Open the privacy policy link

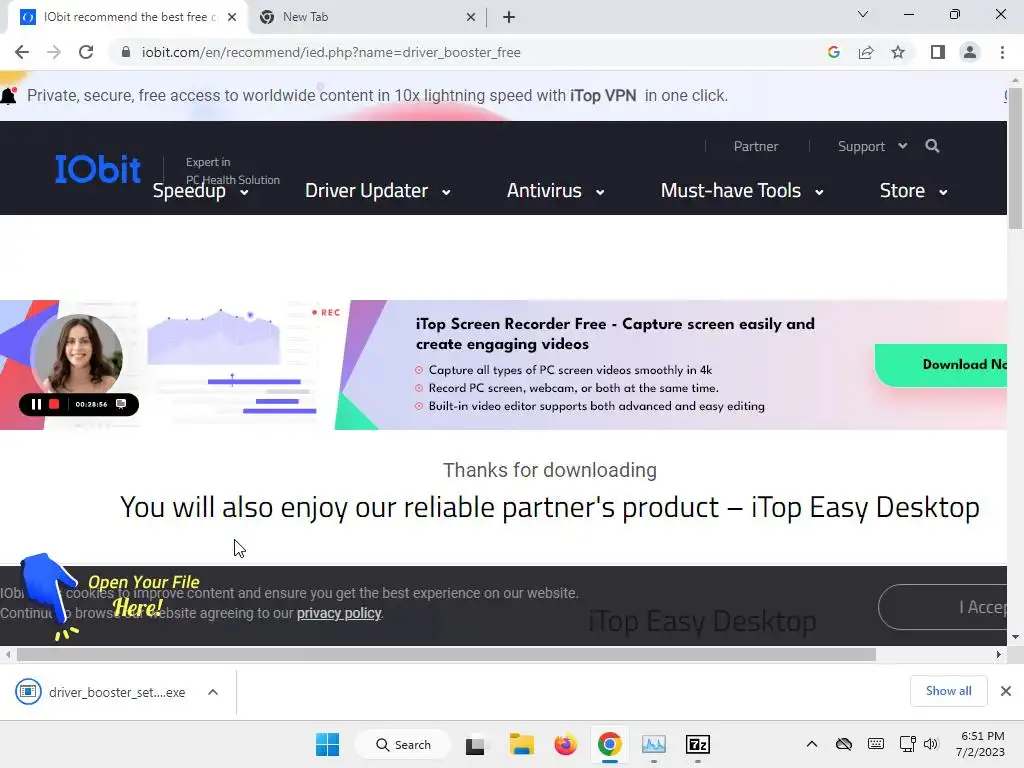pyautogui.click(x=339, y=613)
